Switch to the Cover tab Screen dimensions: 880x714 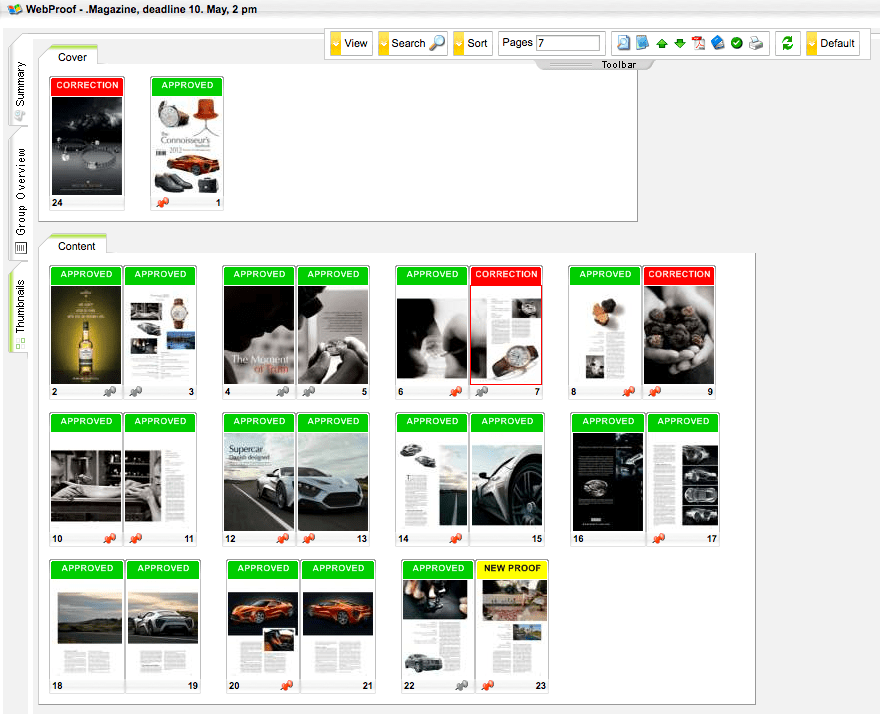(x=71, y=57)
